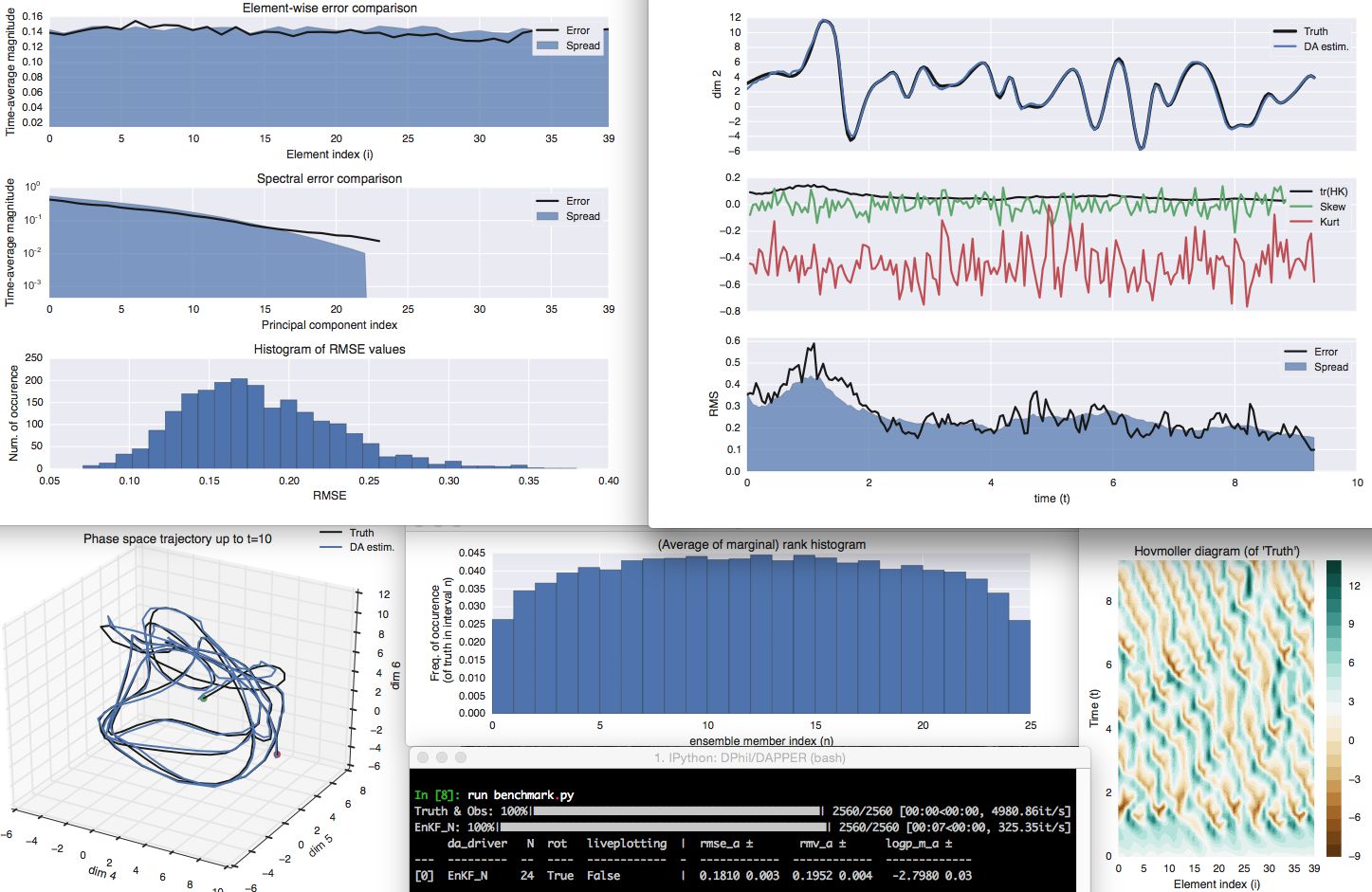Click the 'logp_m_a ±' column header in terminal
This screenshot has height=892, width=1372.
coord(919,843)
